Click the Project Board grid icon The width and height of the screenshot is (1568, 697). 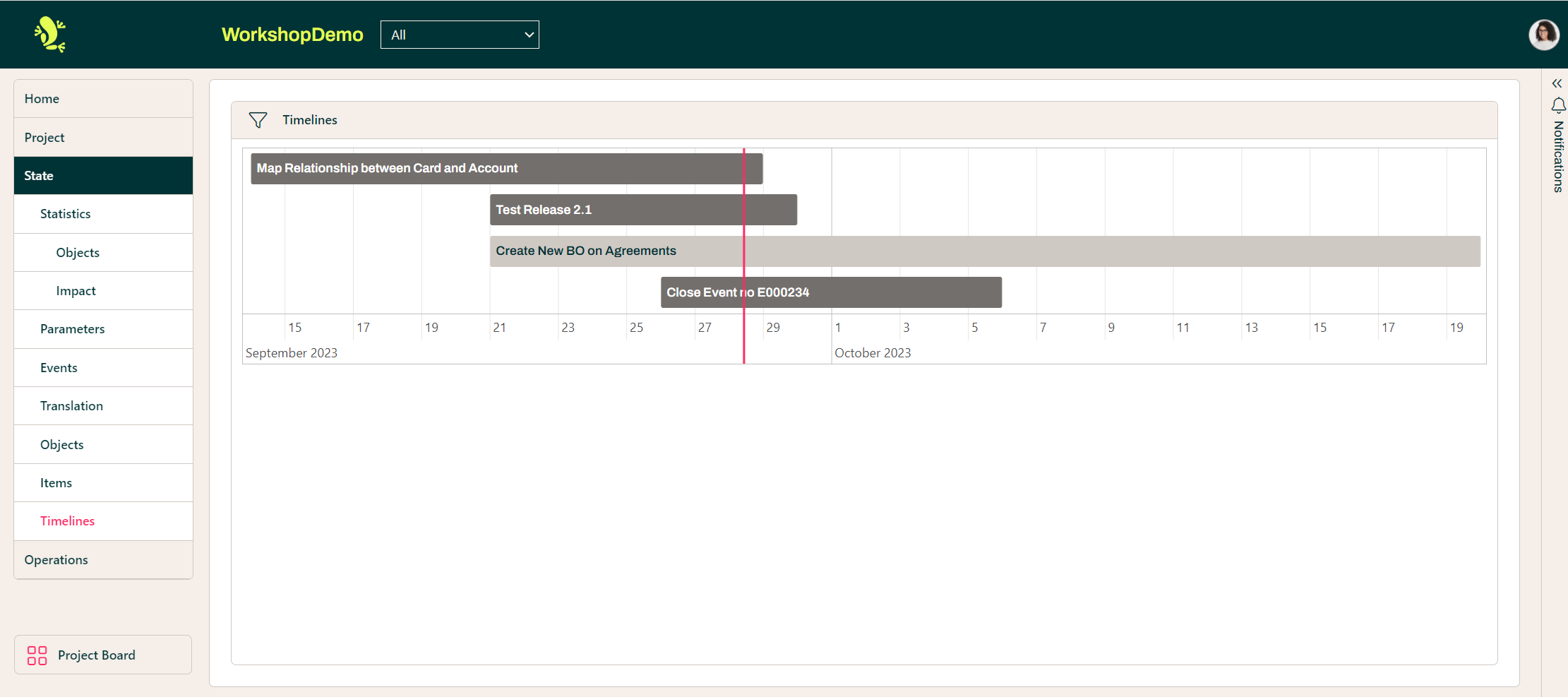37,655
